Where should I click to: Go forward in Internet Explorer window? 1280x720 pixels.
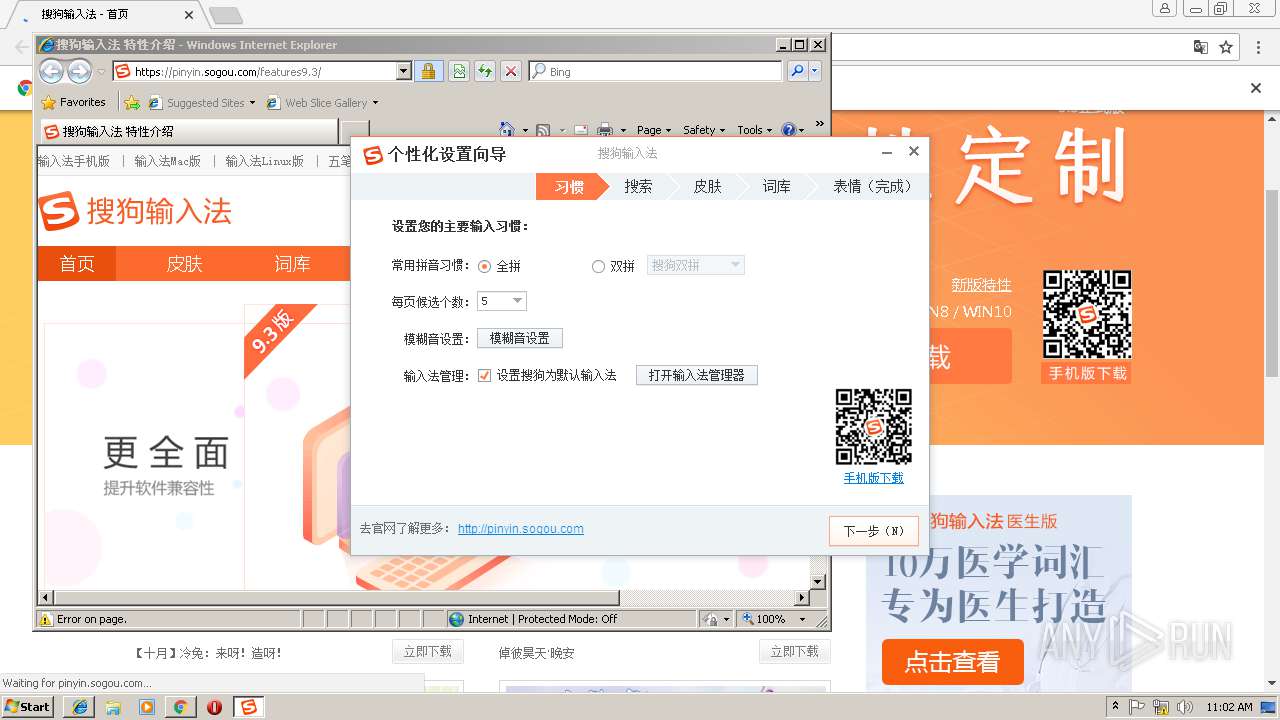(79, 71)
